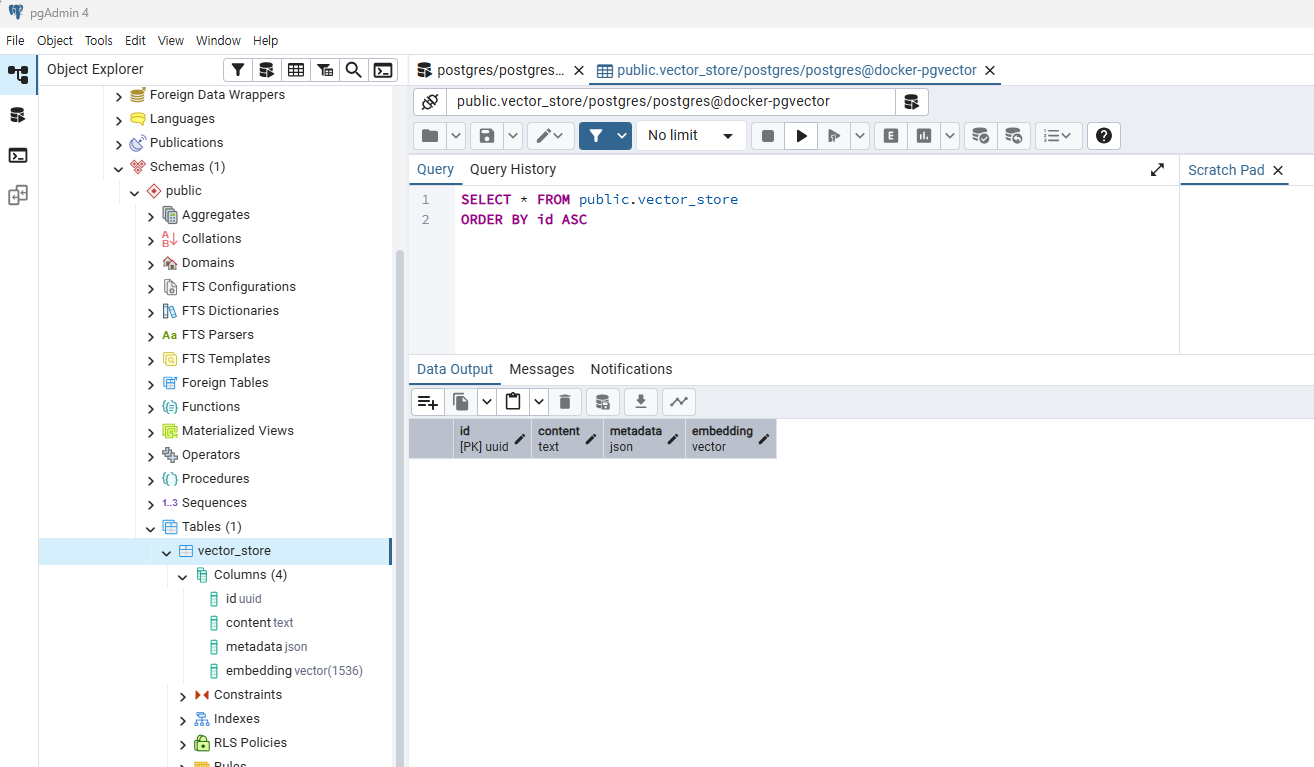Open the execute options dropdown arrow
This screenshot has height=767, width=1314.
pyautogui.click(x=860, y=136)
